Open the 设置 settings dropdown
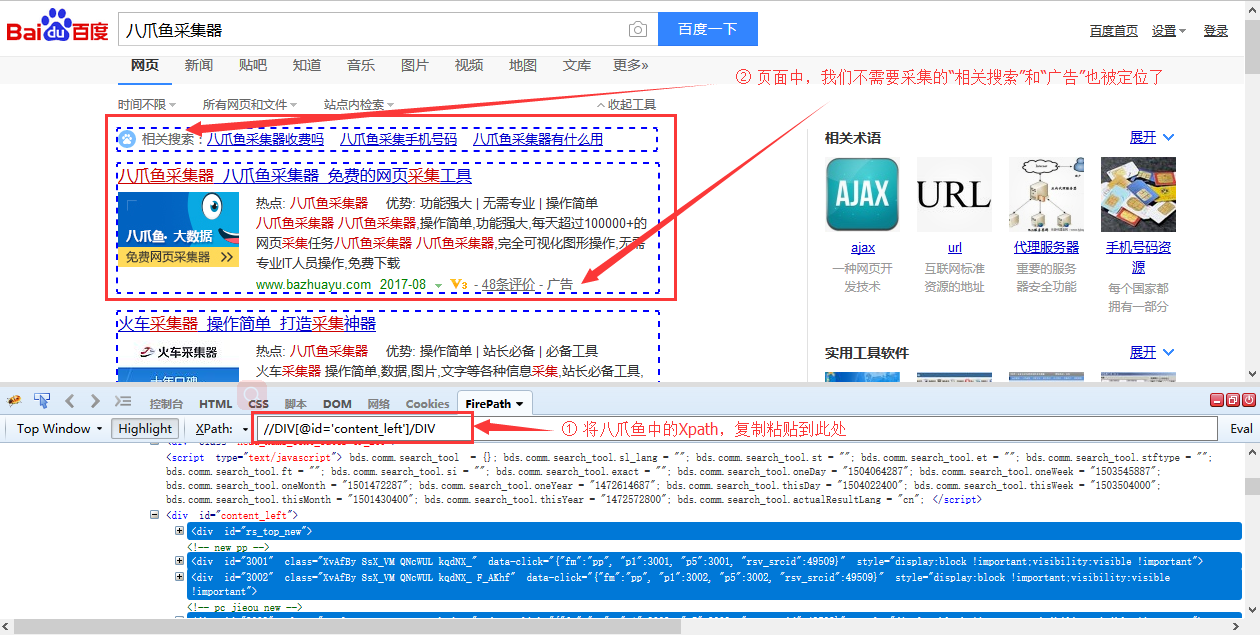Screen dimensions: 1260x635 (x=1168, y=31)
